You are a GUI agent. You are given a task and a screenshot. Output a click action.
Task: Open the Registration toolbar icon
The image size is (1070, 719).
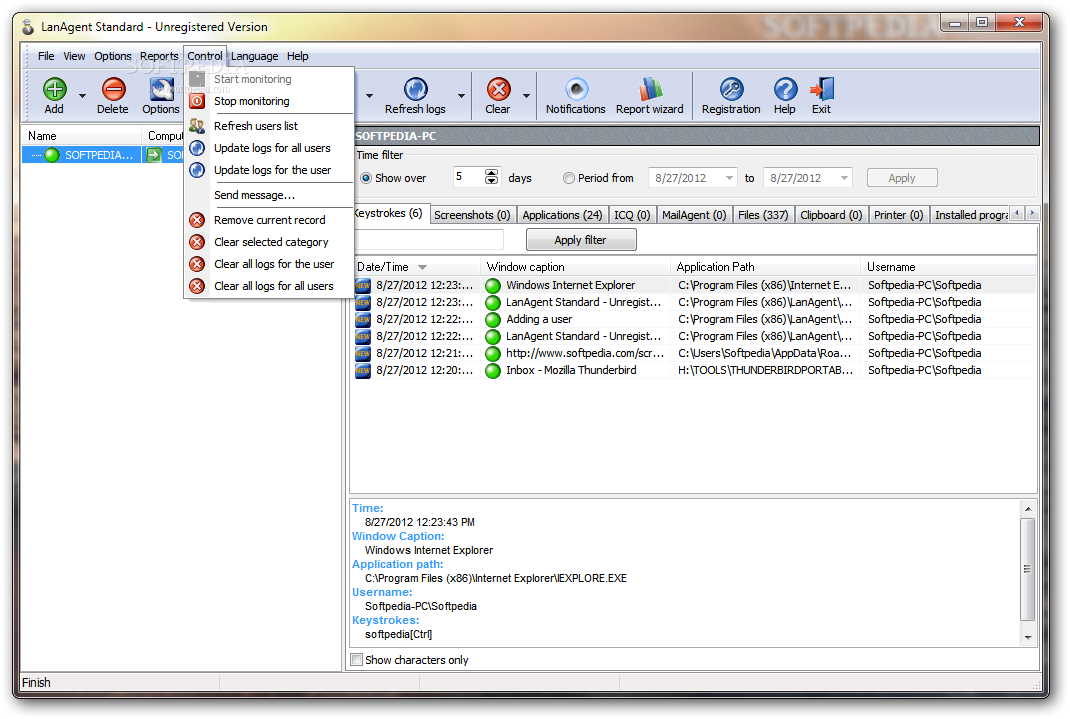[731, 95]
